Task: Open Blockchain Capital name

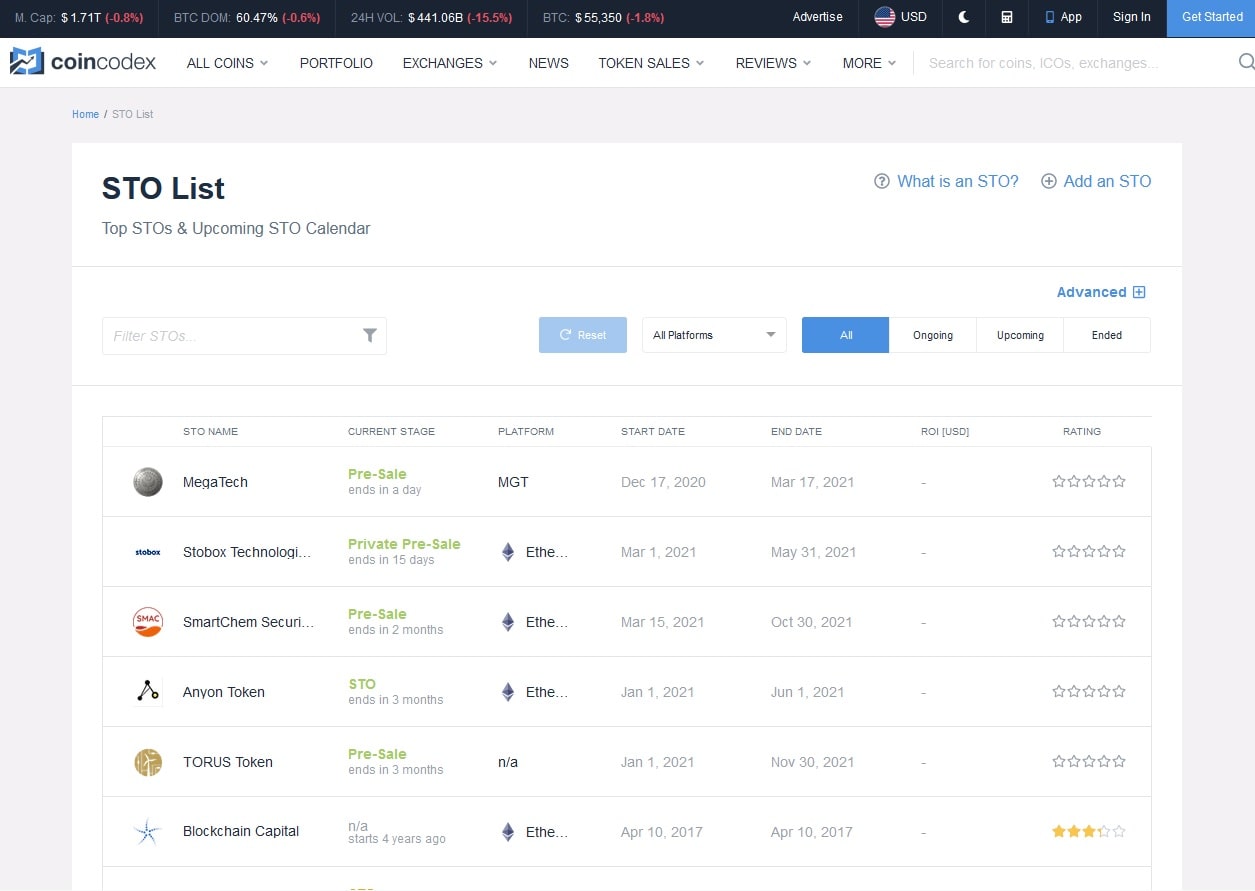Action: (x=241, y=831)
